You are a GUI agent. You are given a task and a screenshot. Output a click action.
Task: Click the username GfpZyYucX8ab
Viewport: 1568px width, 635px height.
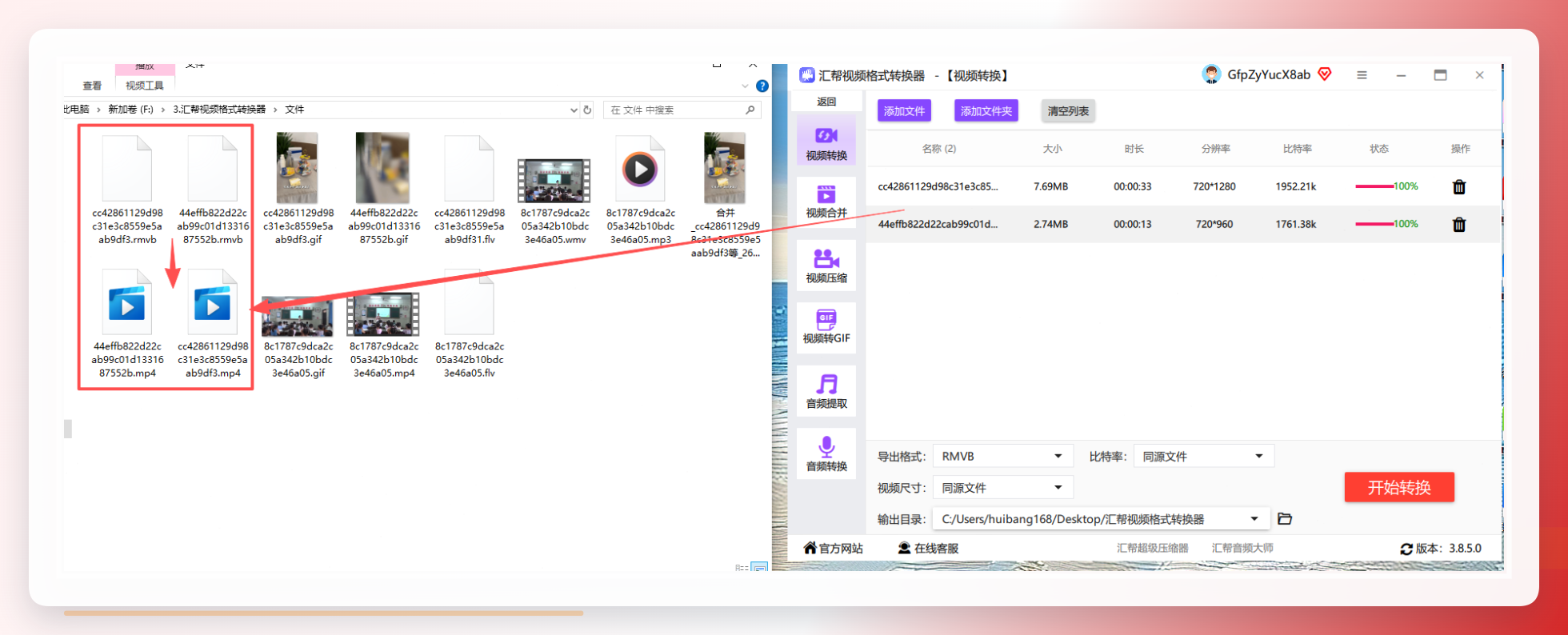(1269, 74)
